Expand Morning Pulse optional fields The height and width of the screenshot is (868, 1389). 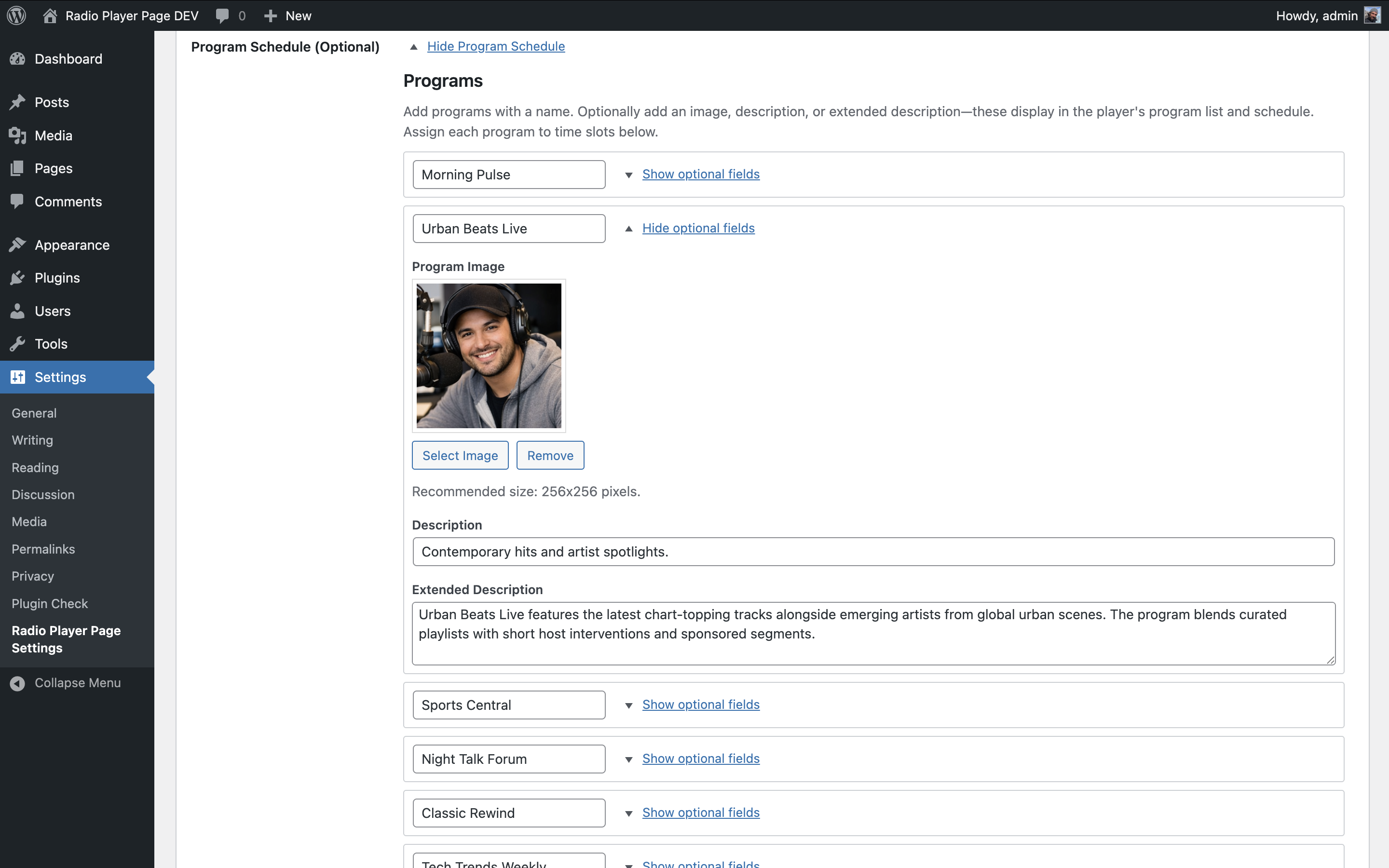(700, 174)
